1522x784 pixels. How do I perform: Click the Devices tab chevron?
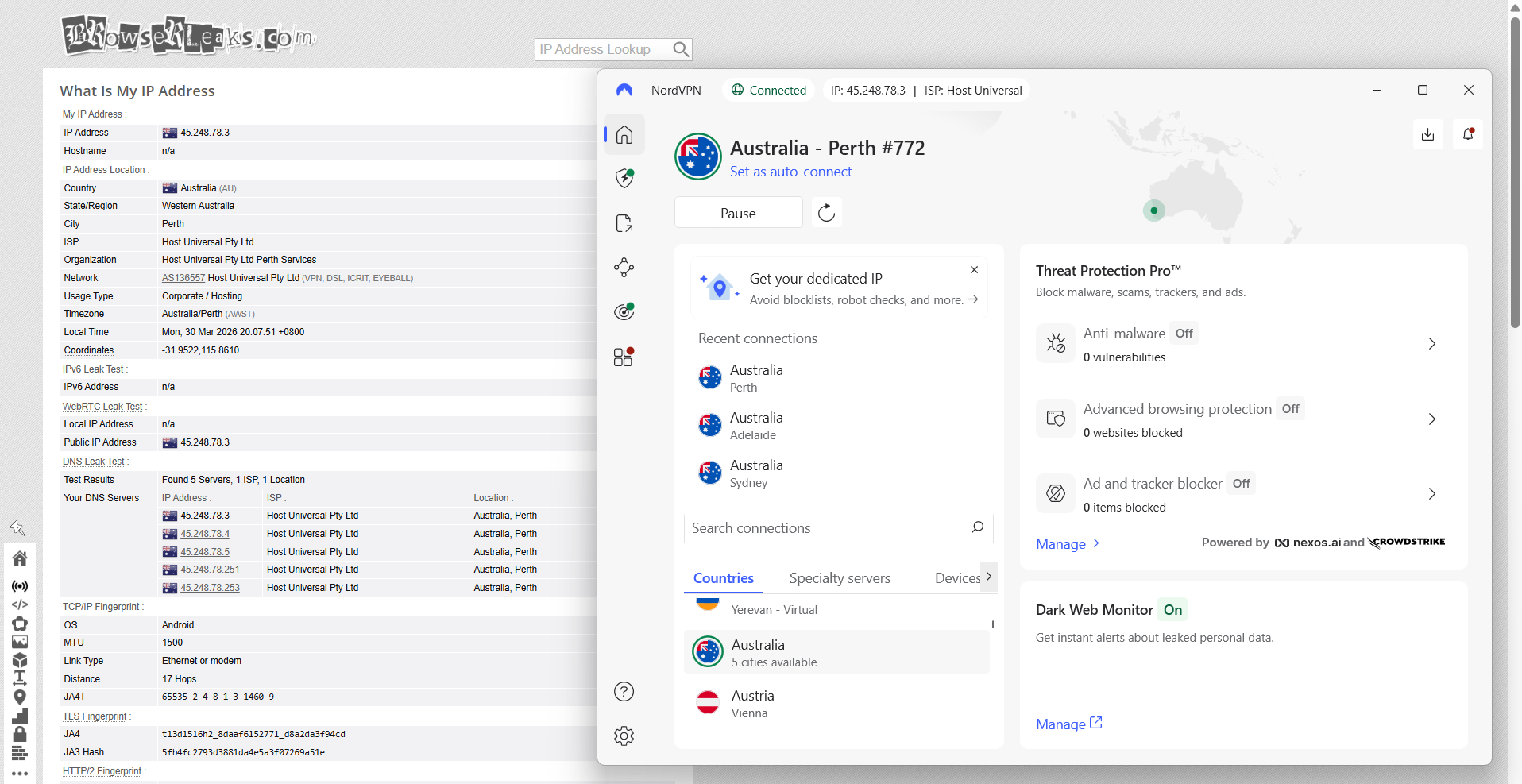point(988,577)
